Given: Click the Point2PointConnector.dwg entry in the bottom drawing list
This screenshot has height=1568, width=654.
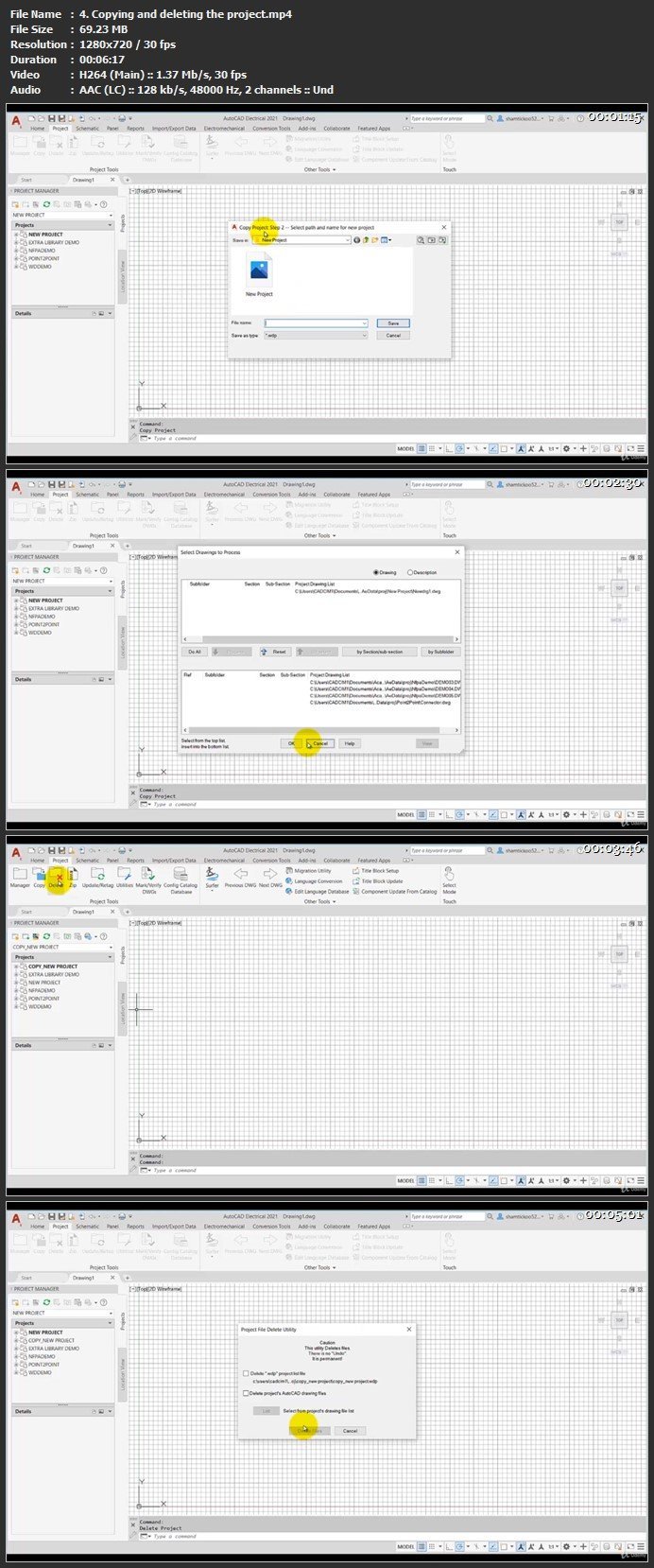Looking at the screenshot, I should pyautogui.click(x=381, y=703).
